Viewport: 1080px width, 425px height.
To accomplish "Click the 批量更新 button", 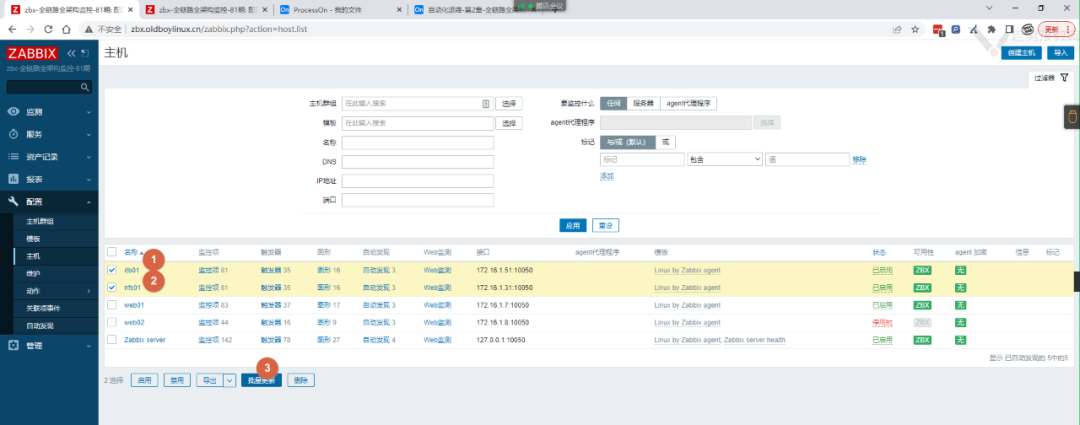I will tap(261, 380).
